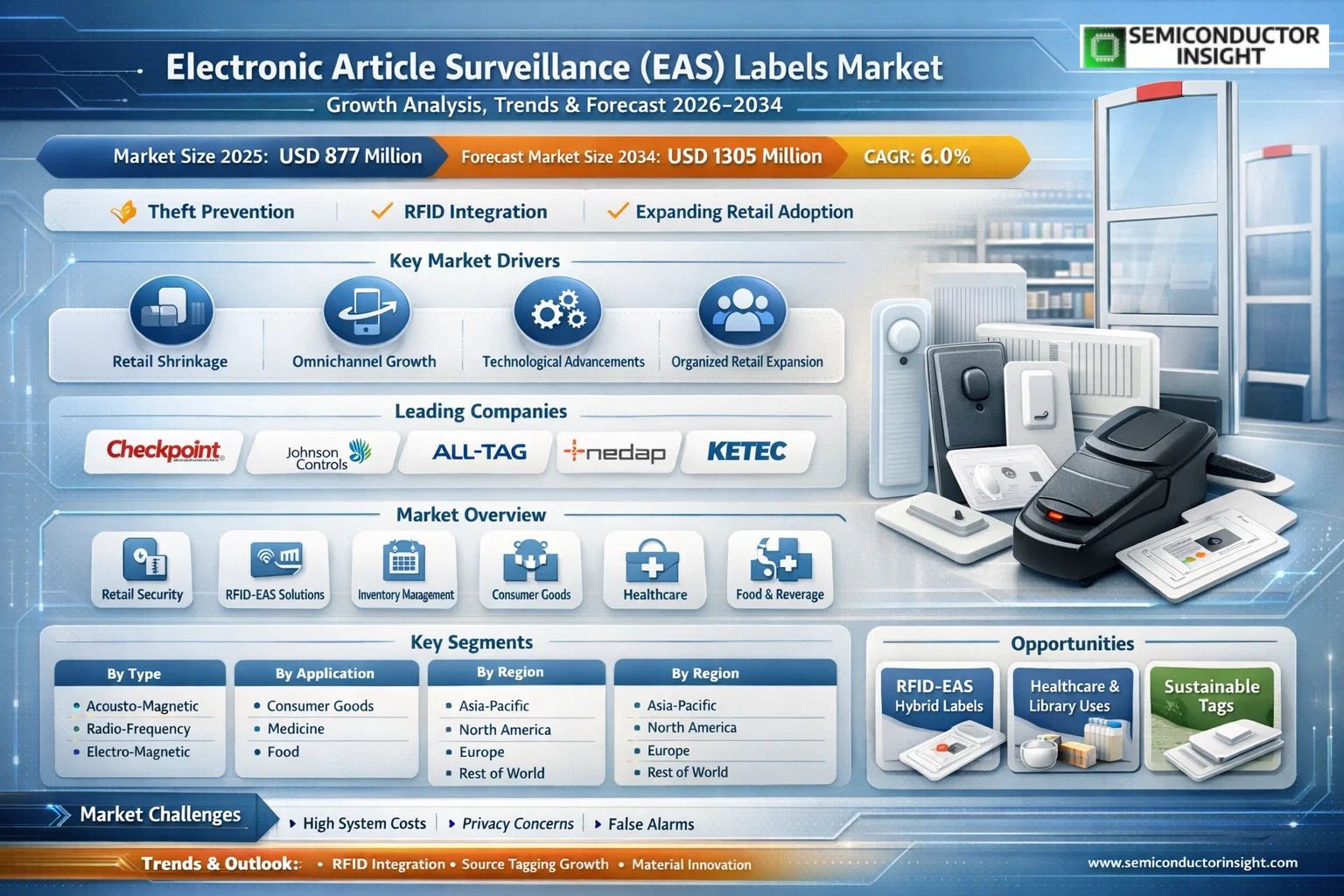Click the By Application segment header
Screen dimensions: 1344x896
click(x=326, y=673)
